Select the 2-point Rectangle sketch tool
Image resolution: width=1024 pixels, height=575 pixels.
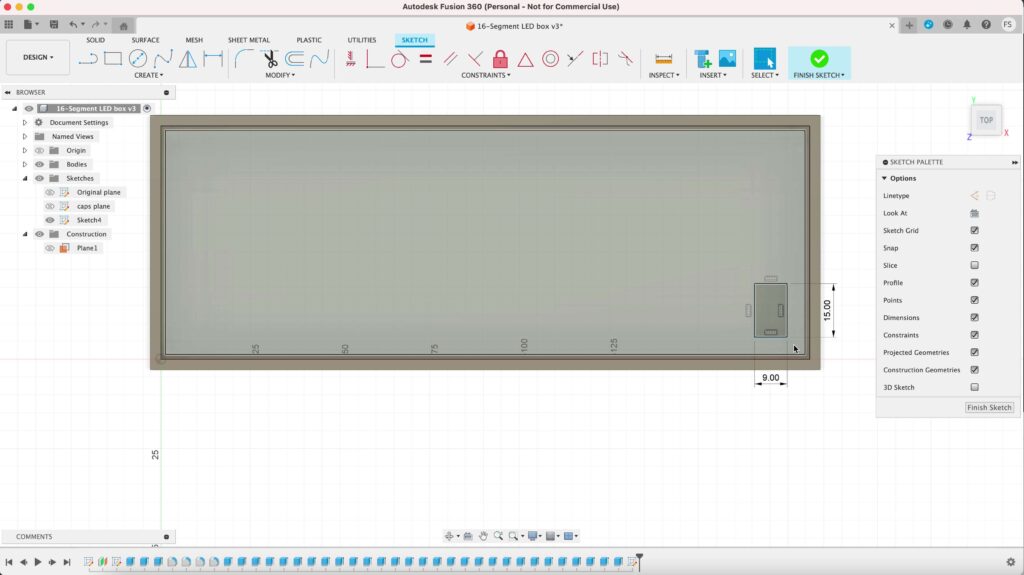(113, 59)
